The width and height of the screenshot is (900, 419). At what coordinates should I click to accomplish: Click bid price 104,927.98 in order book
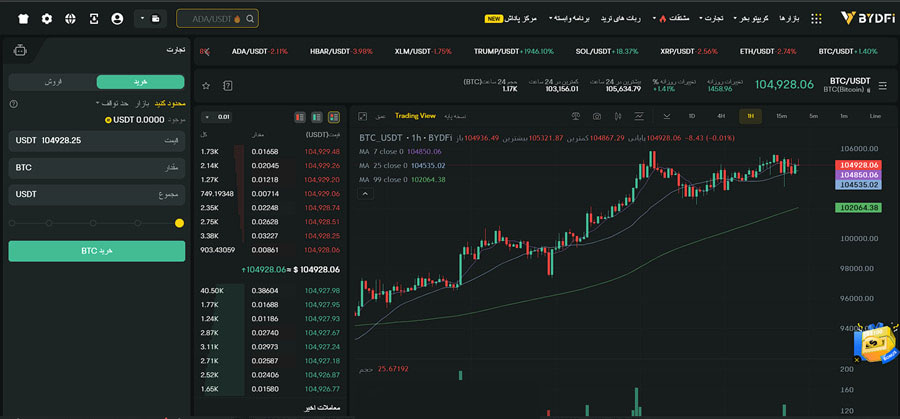tap(323, 291)
